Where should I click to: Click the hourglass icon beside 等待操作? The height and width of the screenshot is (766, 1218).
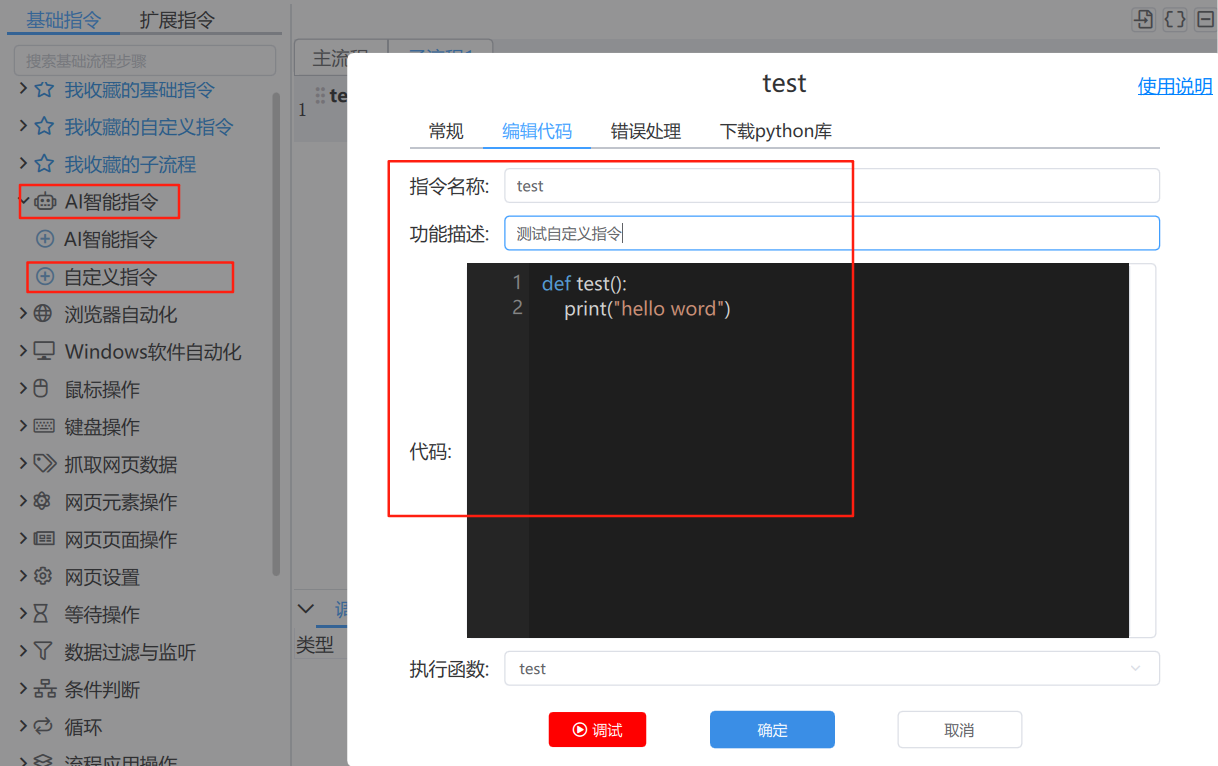pyautogui.click(x=41, y=613)
